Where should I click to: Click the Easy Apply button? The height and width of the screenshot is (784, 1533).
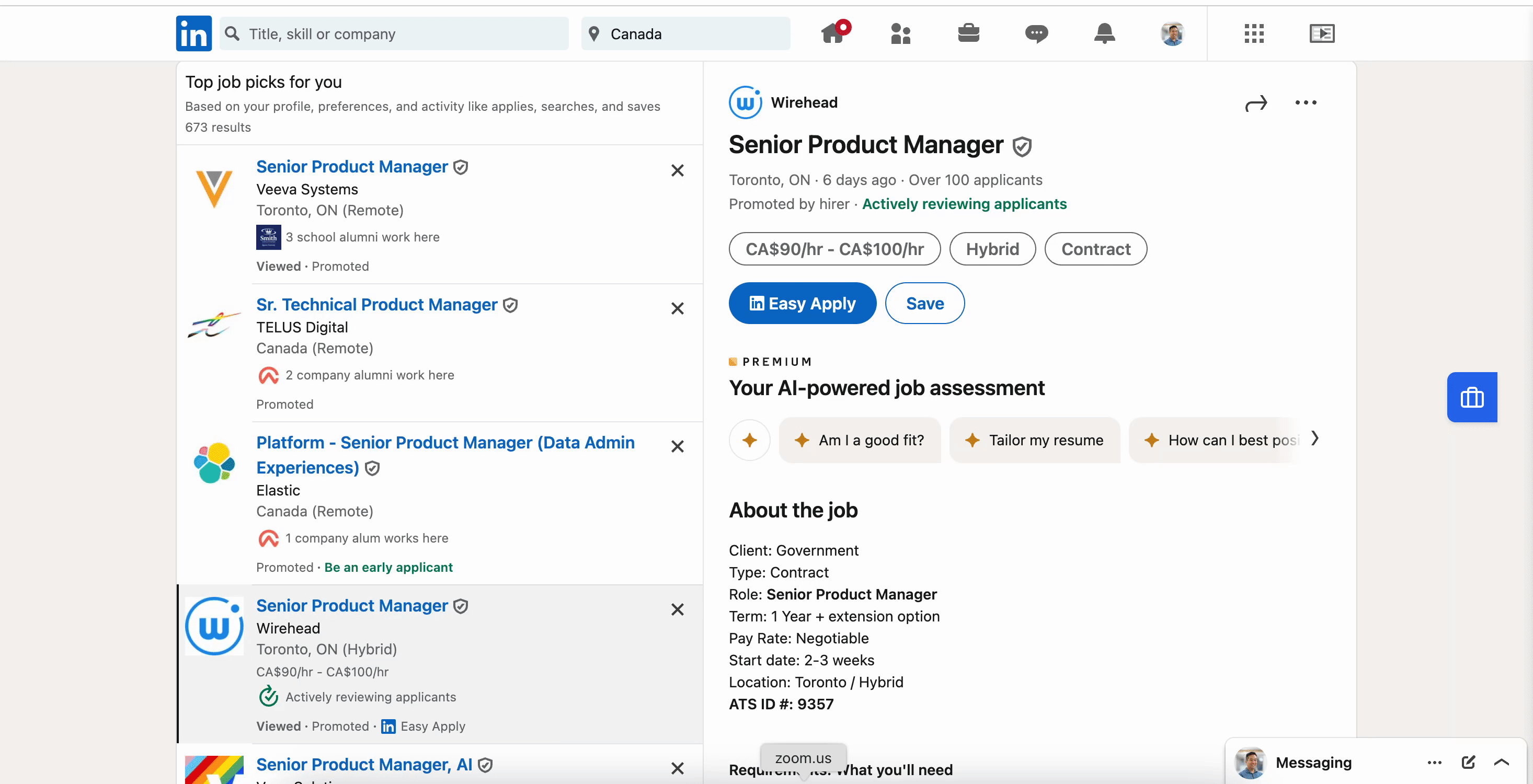802,303
